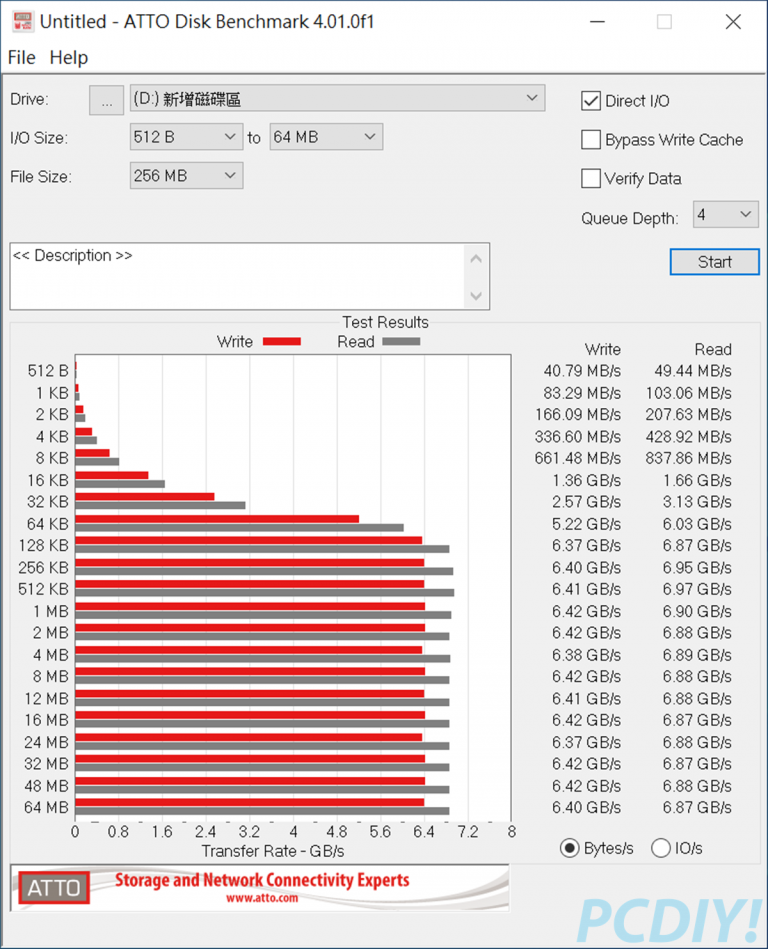The height and width of the screenshot is (949, 768).
Task: Click the 40.79 MB/s write value
Action: coord(582,371)
